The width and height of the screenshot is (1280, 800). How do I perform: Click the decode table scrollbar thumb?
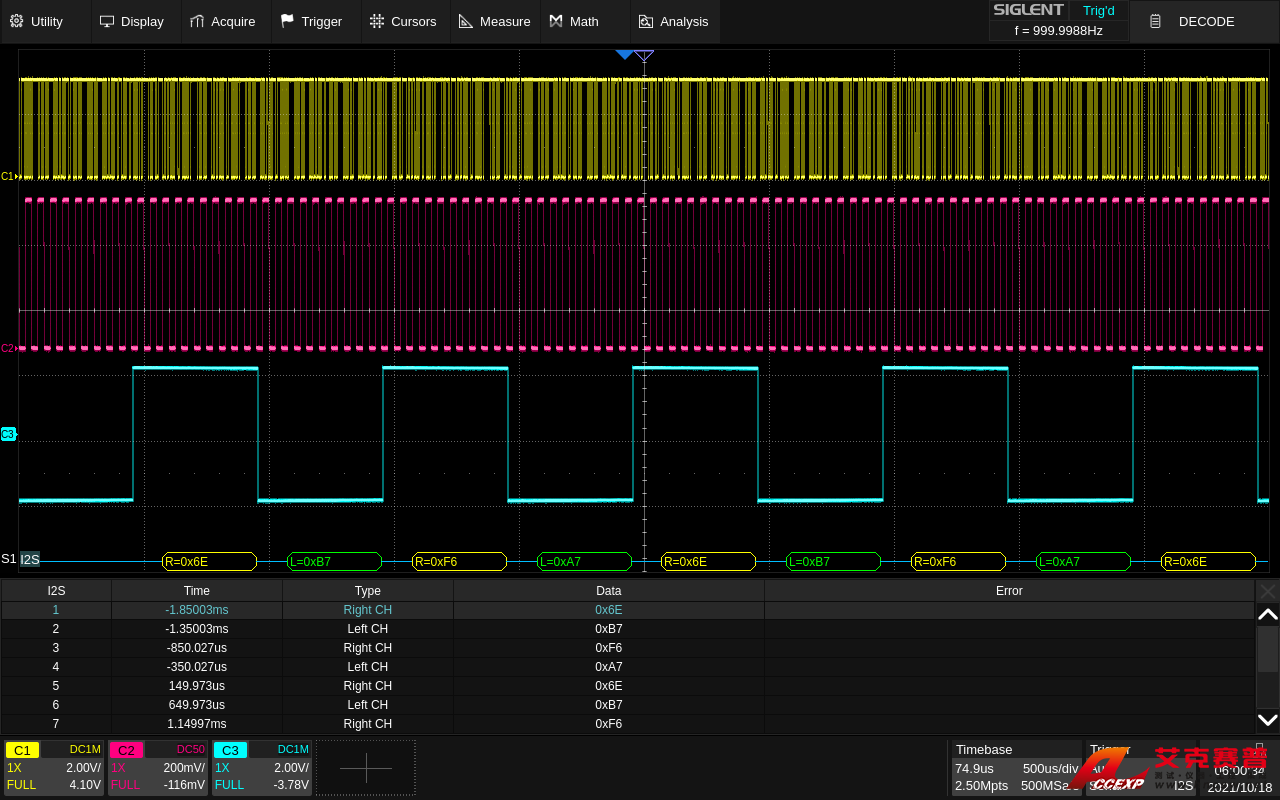(x=1267, y=651)
